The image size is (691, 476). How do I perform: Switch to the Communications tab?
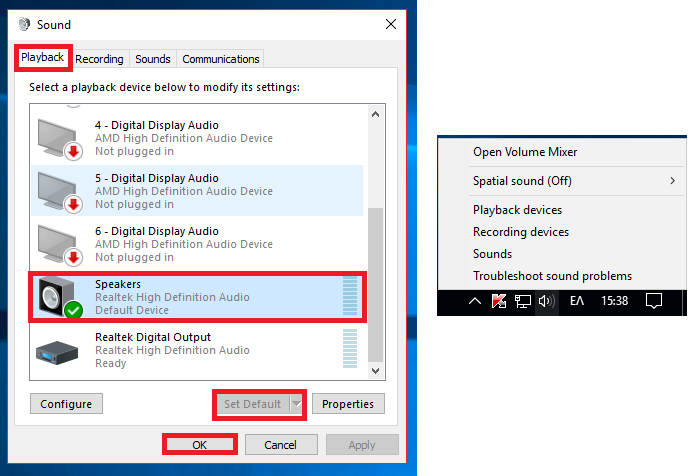tap(221, 59)
